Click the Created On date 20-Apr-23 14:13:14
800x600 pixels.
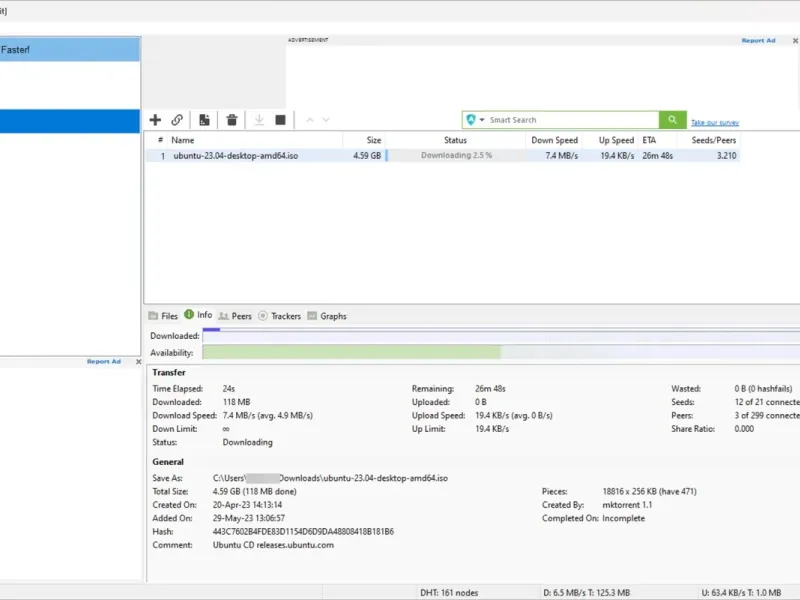(247, 505)
